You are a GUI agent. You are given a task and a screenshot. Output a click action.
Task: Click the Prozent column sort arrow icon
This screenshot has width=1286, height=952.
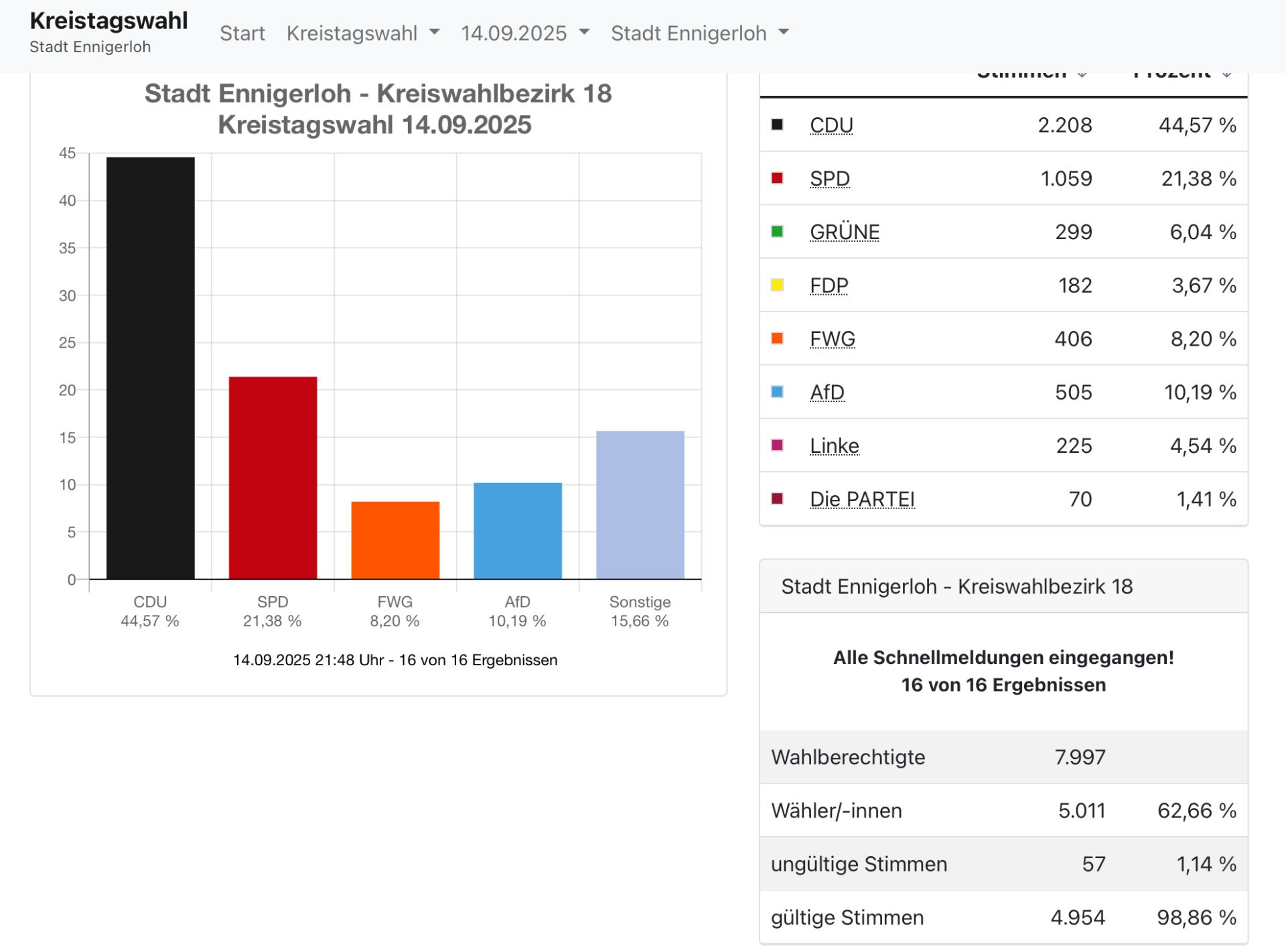1226,75
